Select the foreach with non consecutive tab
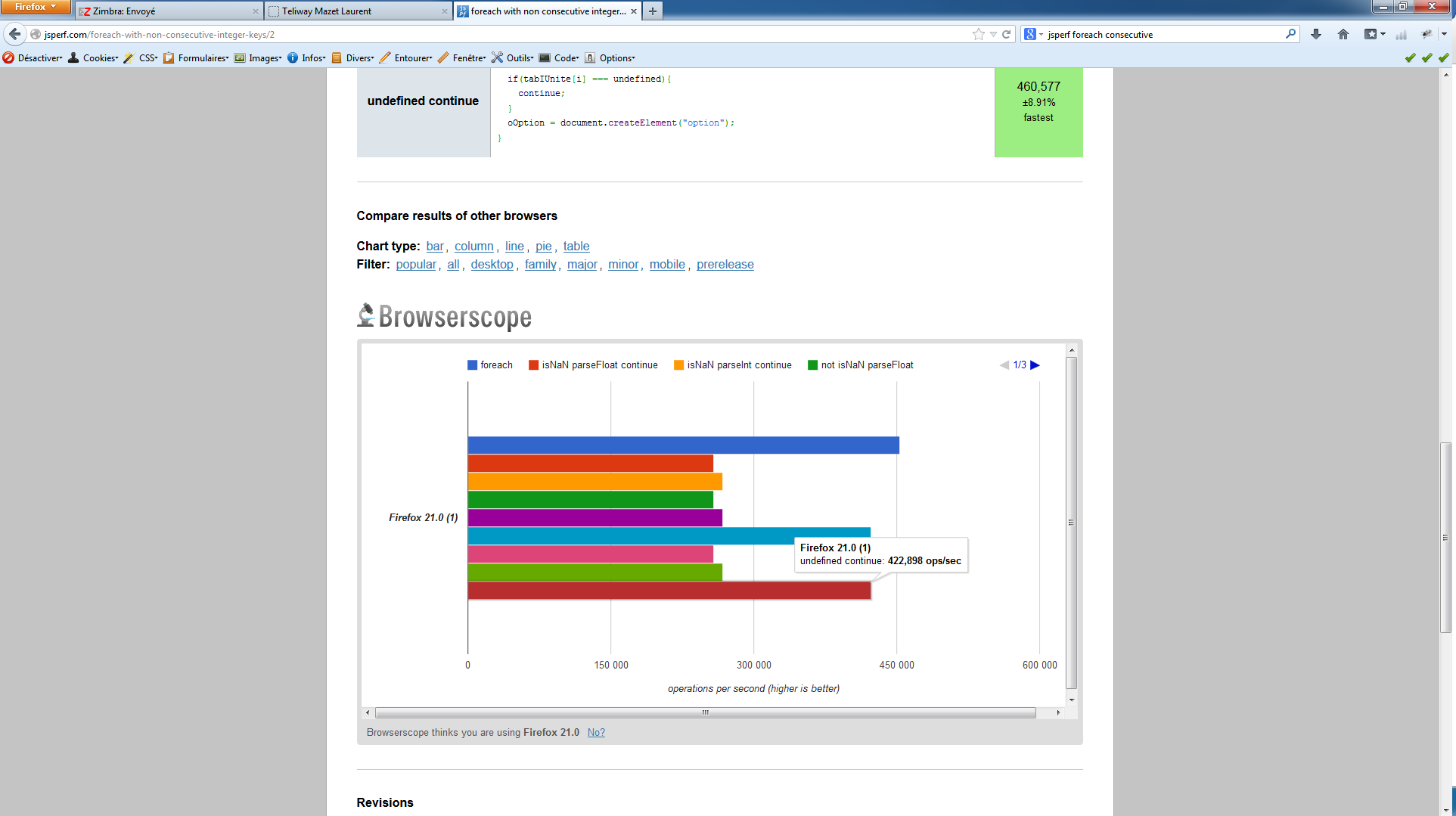The height and width of the screenshot is (816, 1456). [x=548, y=11]
